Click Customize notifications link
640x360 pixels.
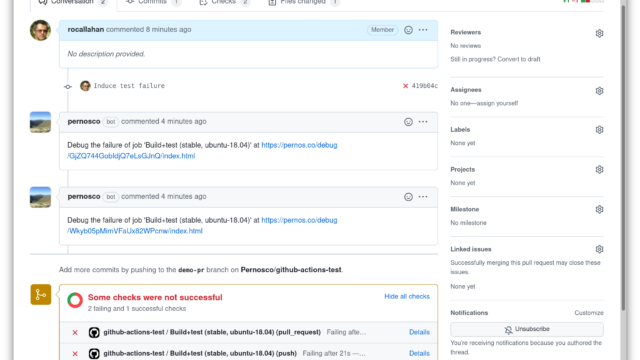pyautogui.click(x=589, y=313)
